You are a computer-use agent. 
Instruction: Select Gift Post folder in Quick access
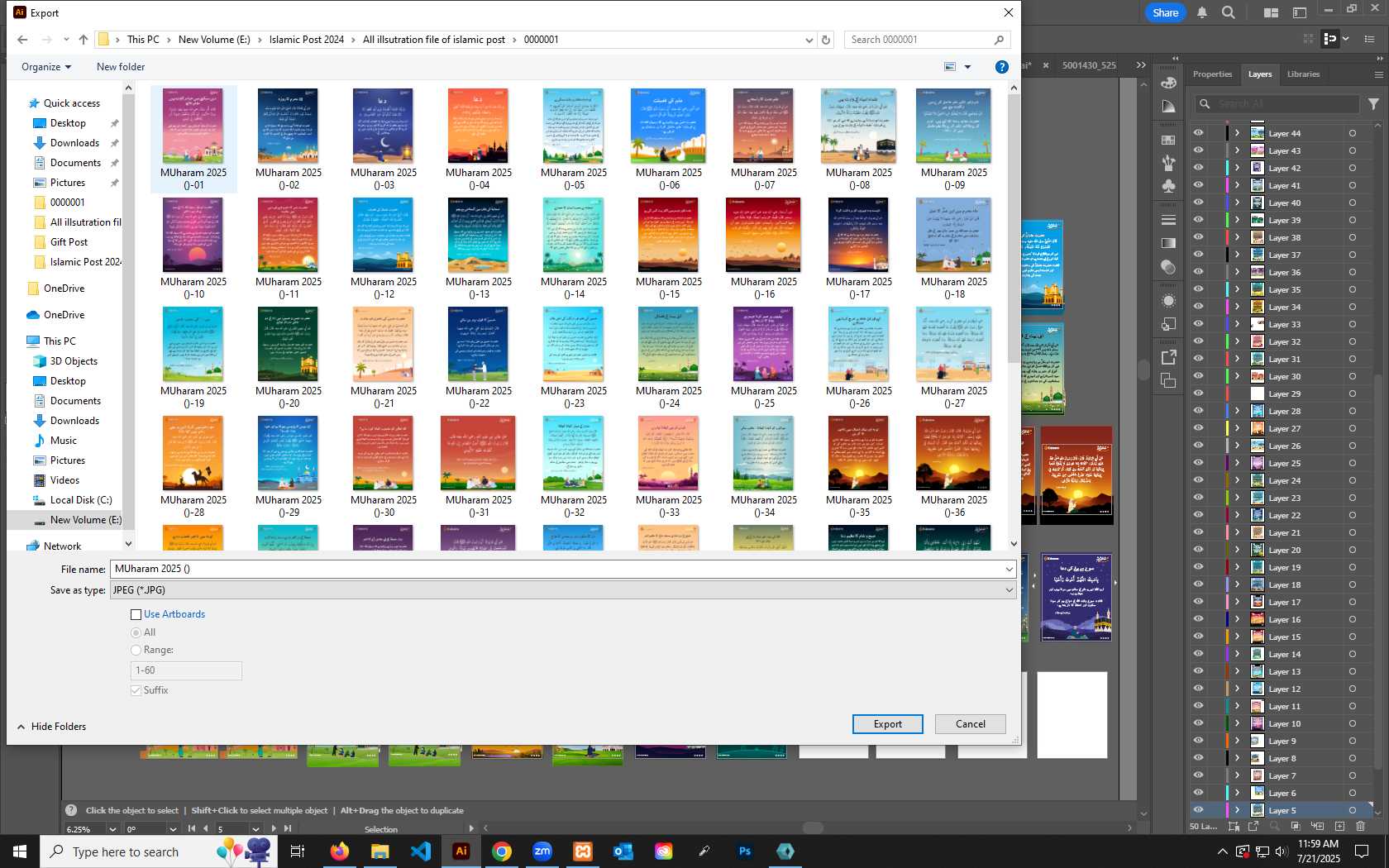click(69, 242)
